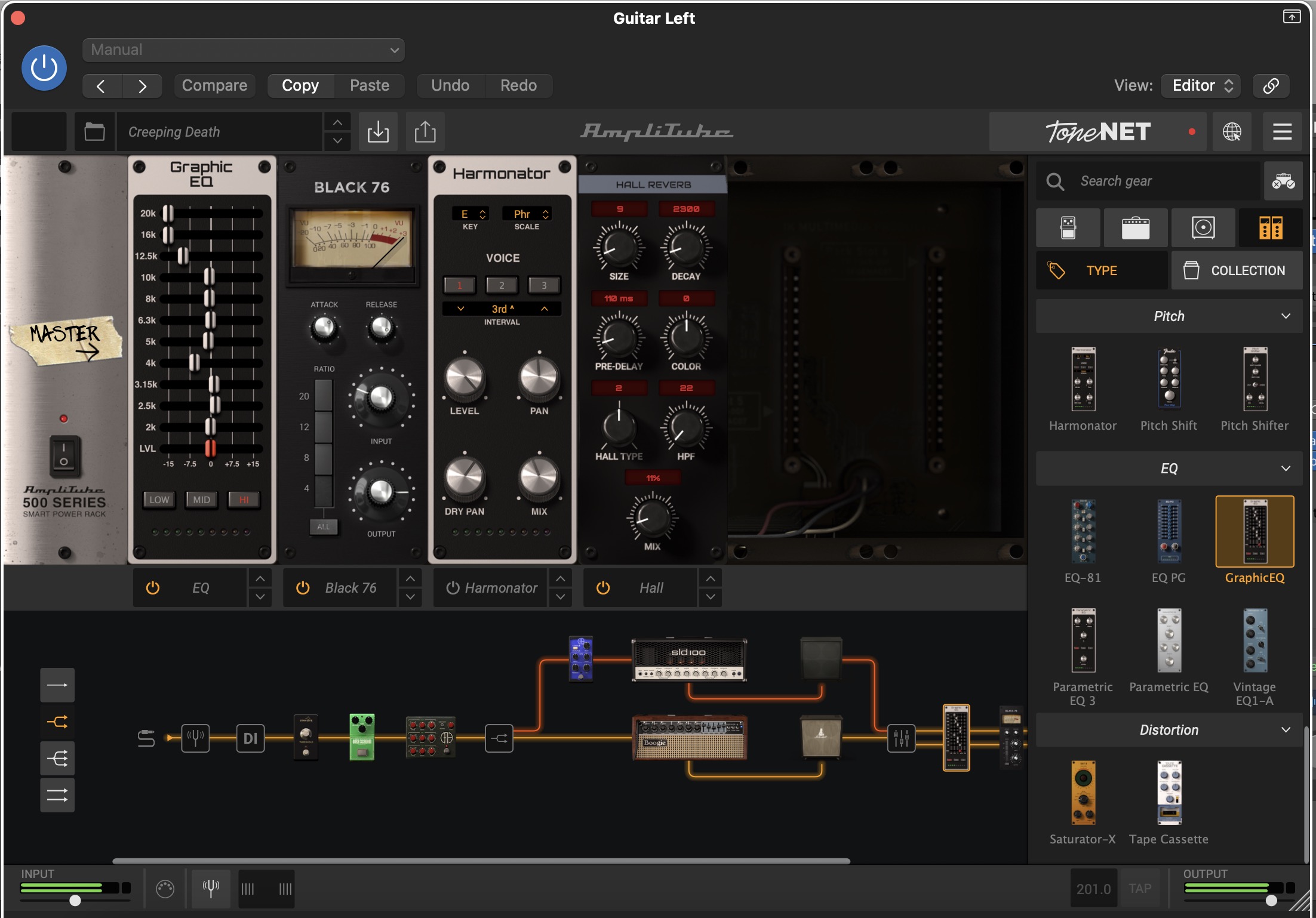Toggle the Graphic EQ LOW band button
Viewport: 1316px width, 918px height.
[x=159, y=500]
